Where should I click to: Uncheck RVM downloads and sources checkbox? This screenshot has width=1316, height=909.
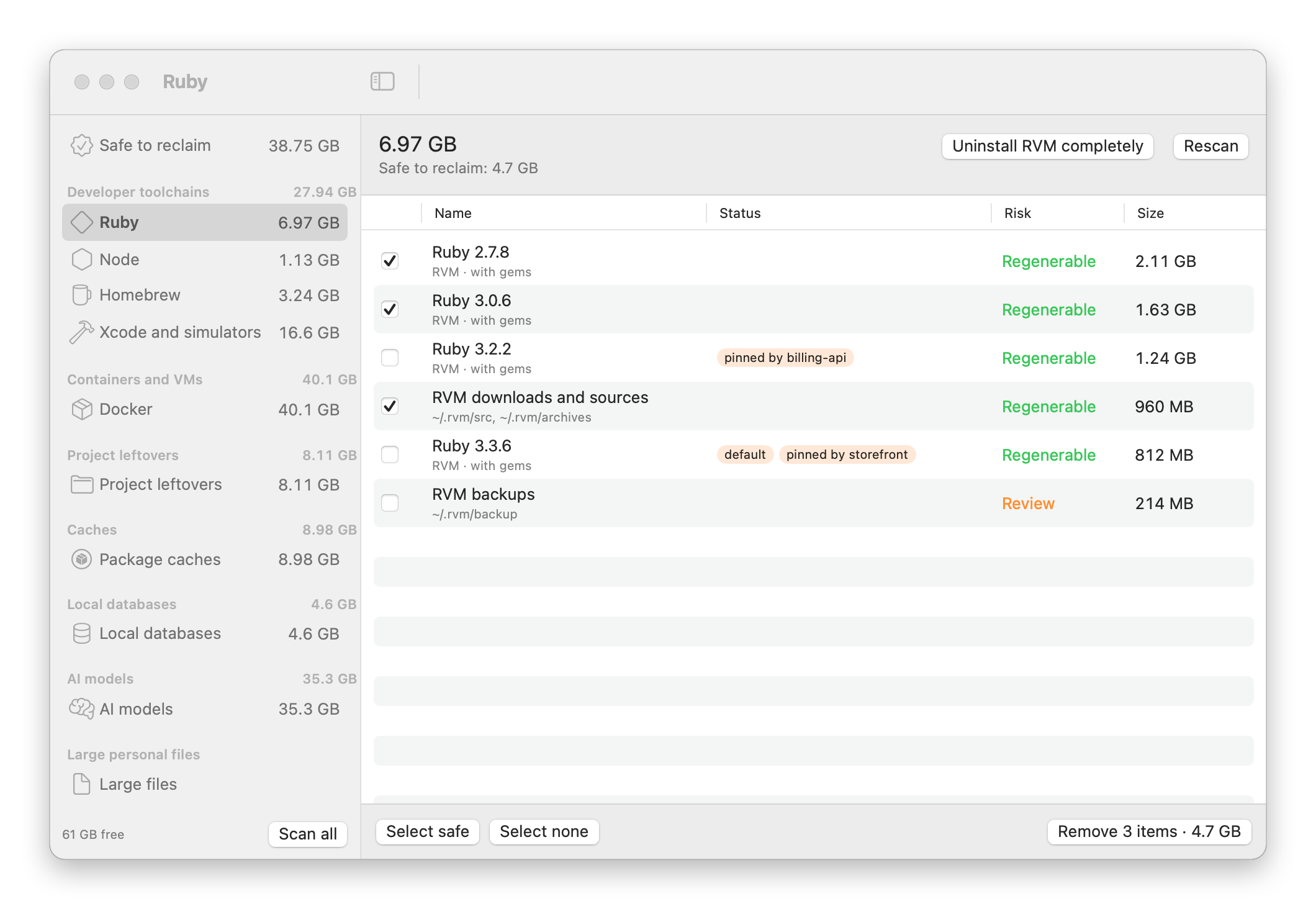click(x=390, y=406)
